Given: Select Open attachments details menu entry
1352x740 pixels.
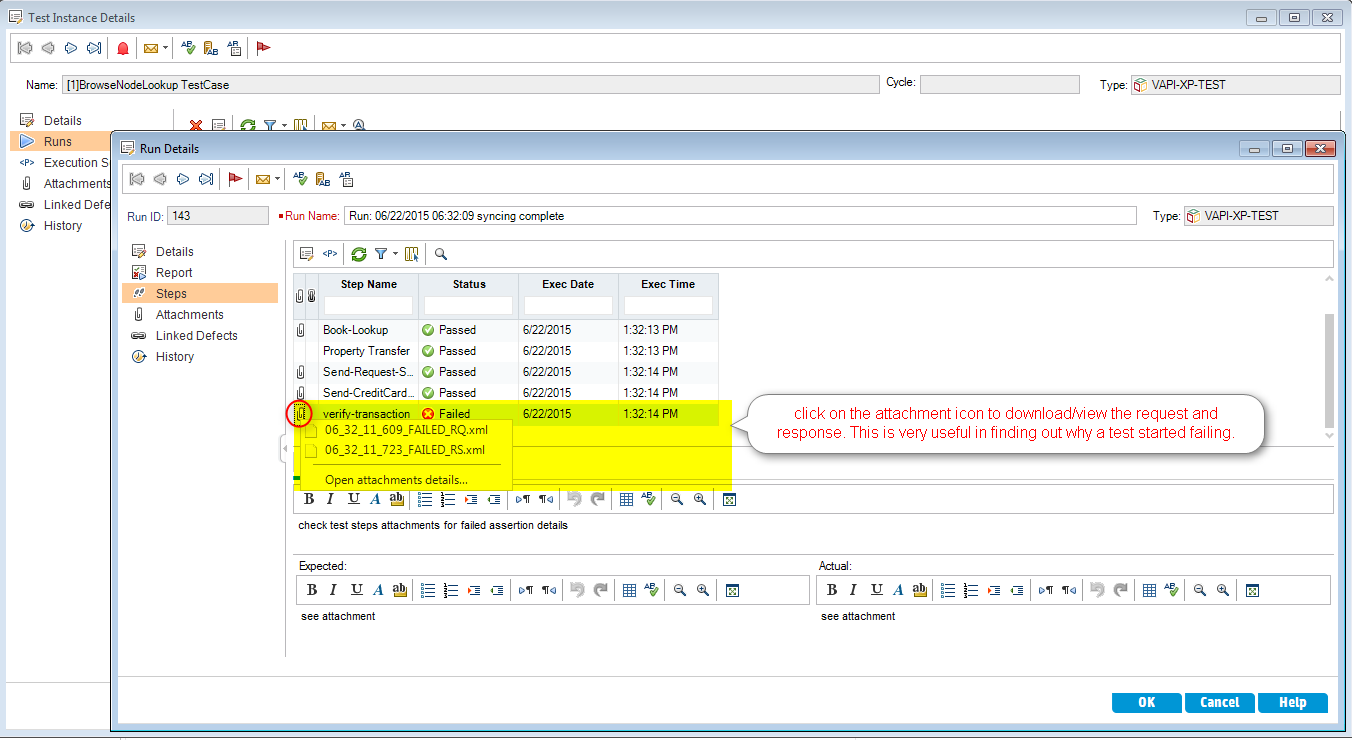Looking at the screenshot, I should (x=396, y=480).
